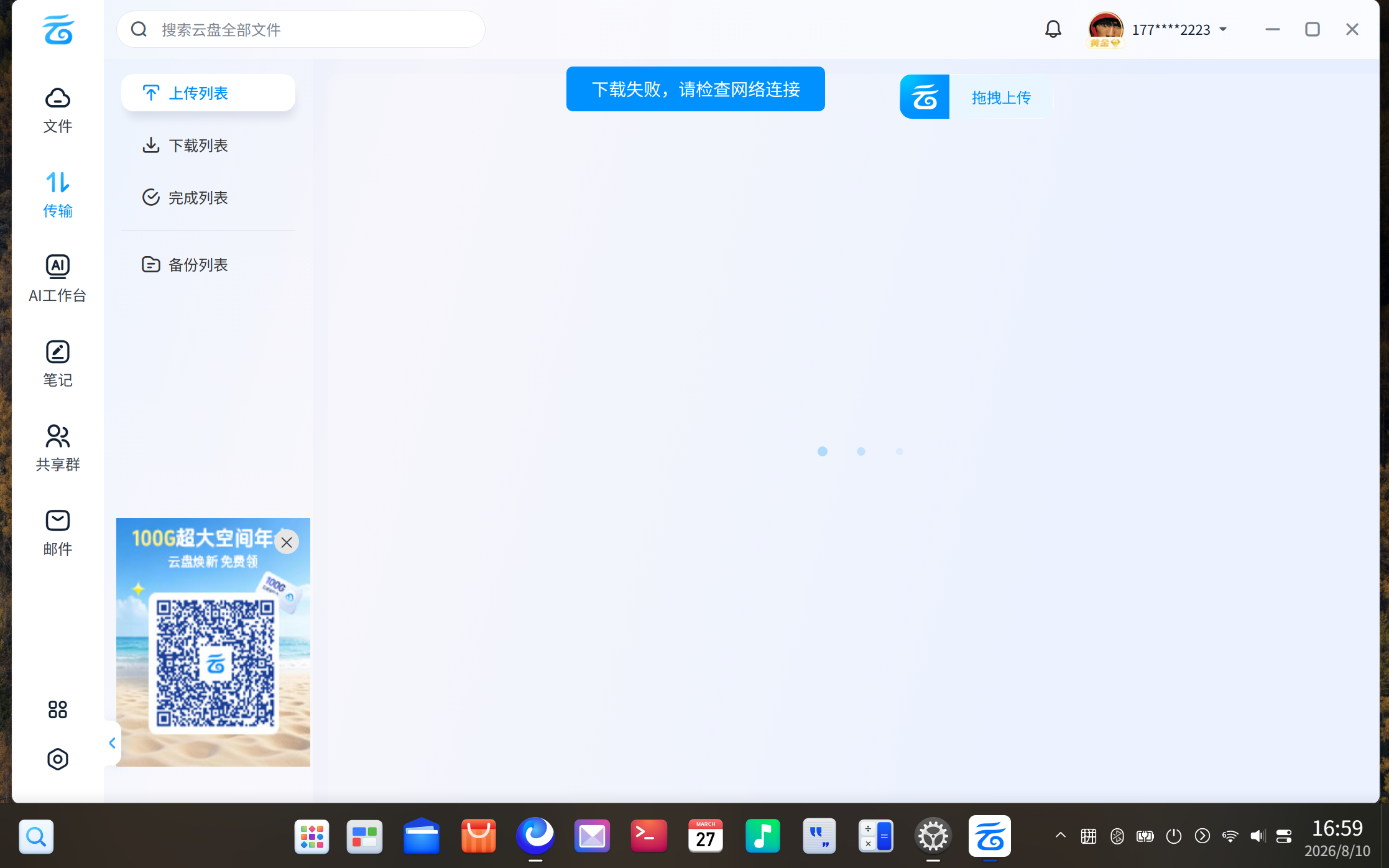This screenshot has width=1389, height=868.
Task: Switch to the 完成列表 tab
Action: 208,197
